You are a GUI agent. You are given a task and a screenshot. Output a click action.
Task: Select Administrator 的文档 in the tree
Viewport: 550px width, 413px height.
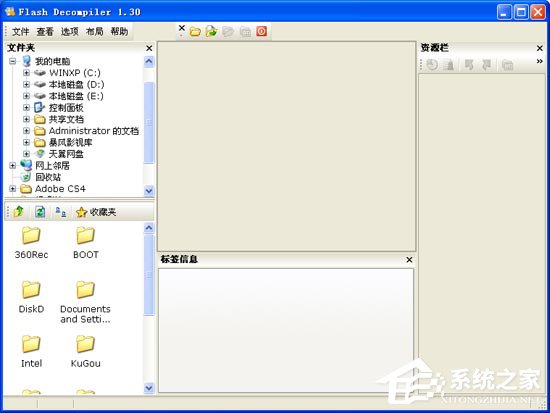(94, 131)
